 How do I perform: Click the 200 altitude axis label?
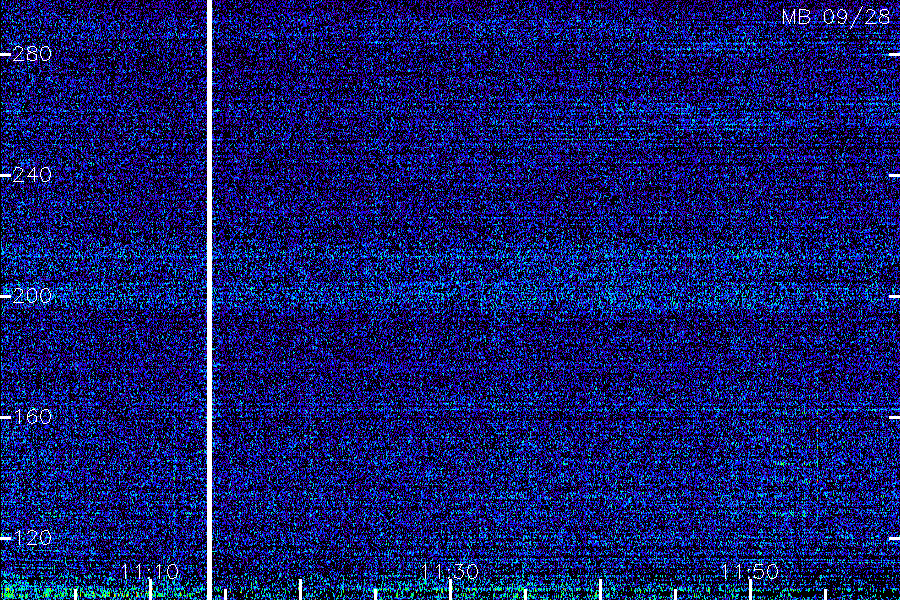pos(32,296)
